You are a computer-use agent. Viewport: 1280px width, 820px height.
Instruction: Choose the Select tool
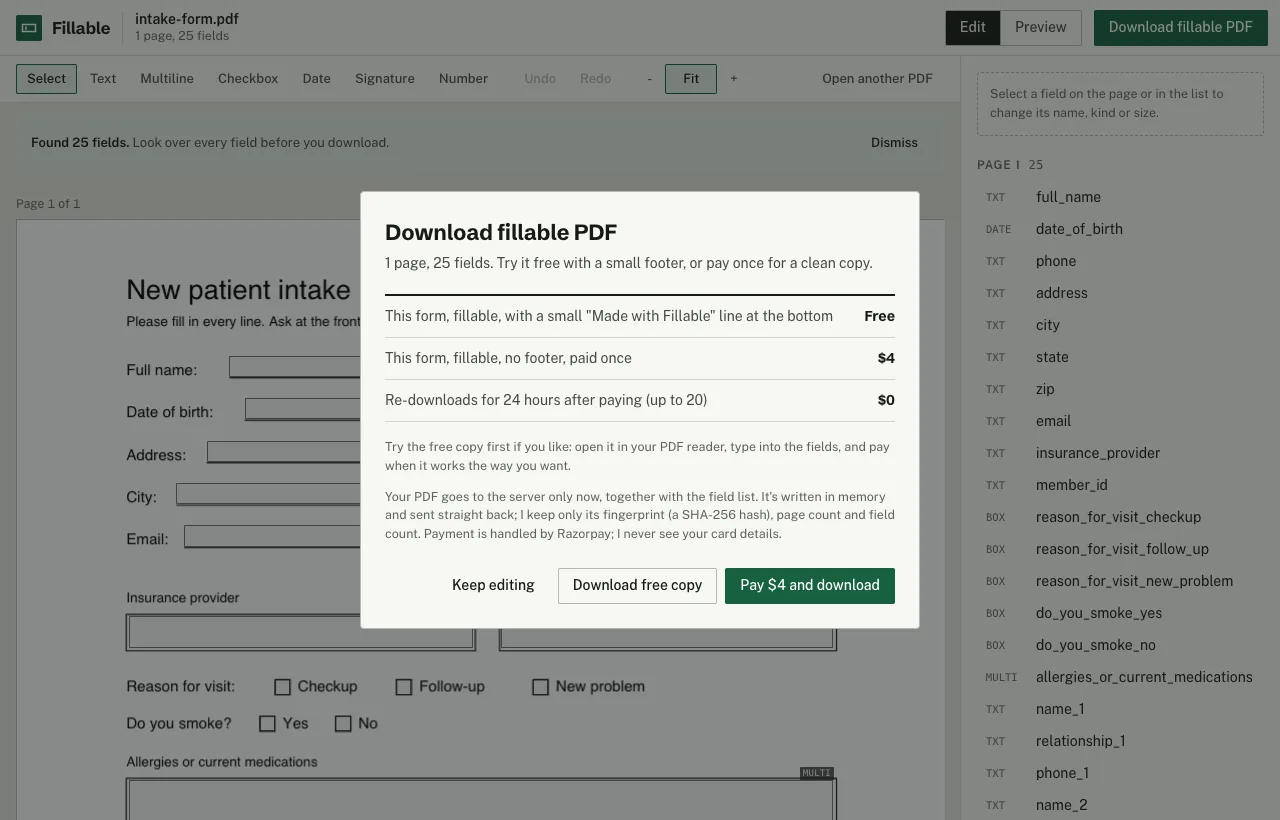tap(47, 79)
